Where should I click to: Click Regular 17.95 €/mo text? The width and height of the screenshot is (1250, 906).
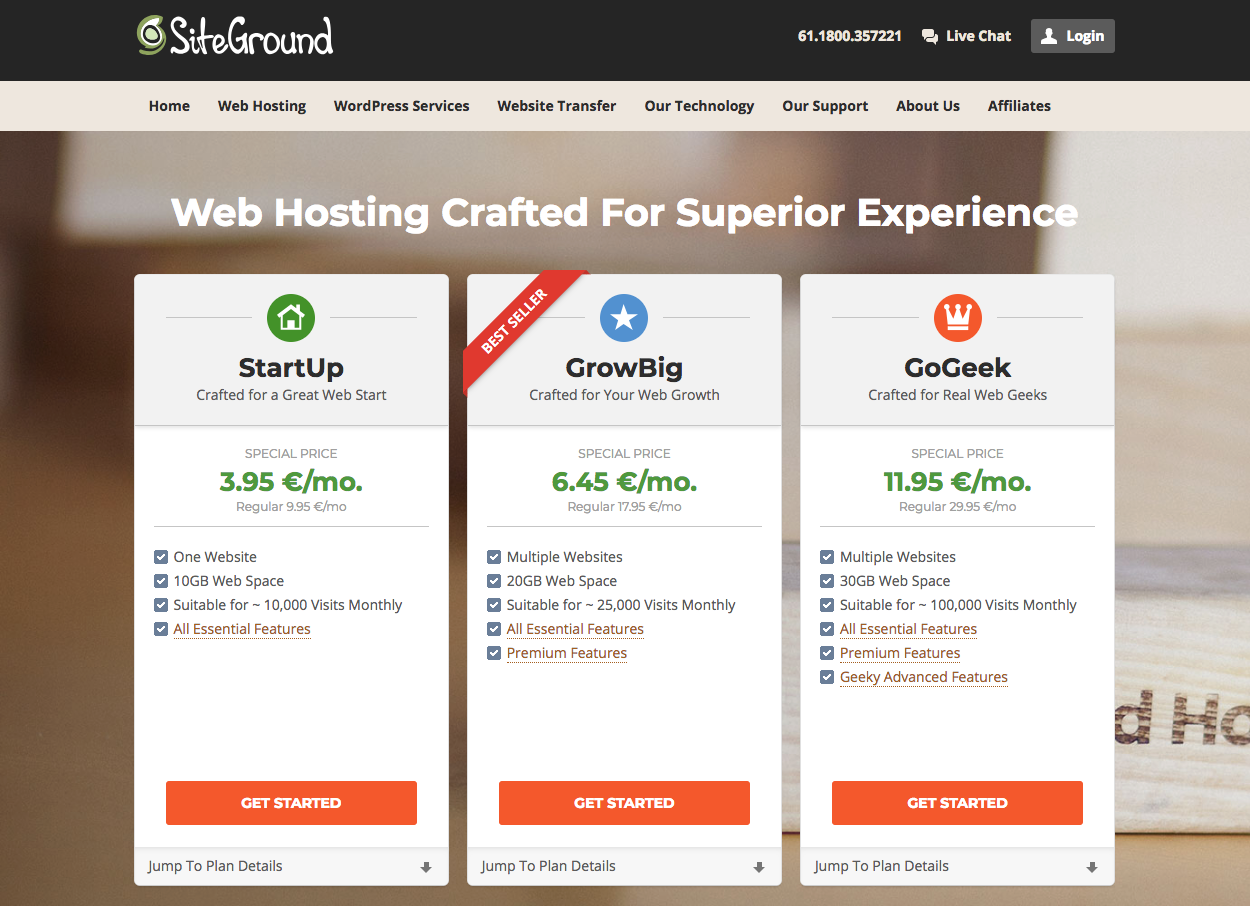click(x=624, y=507)
